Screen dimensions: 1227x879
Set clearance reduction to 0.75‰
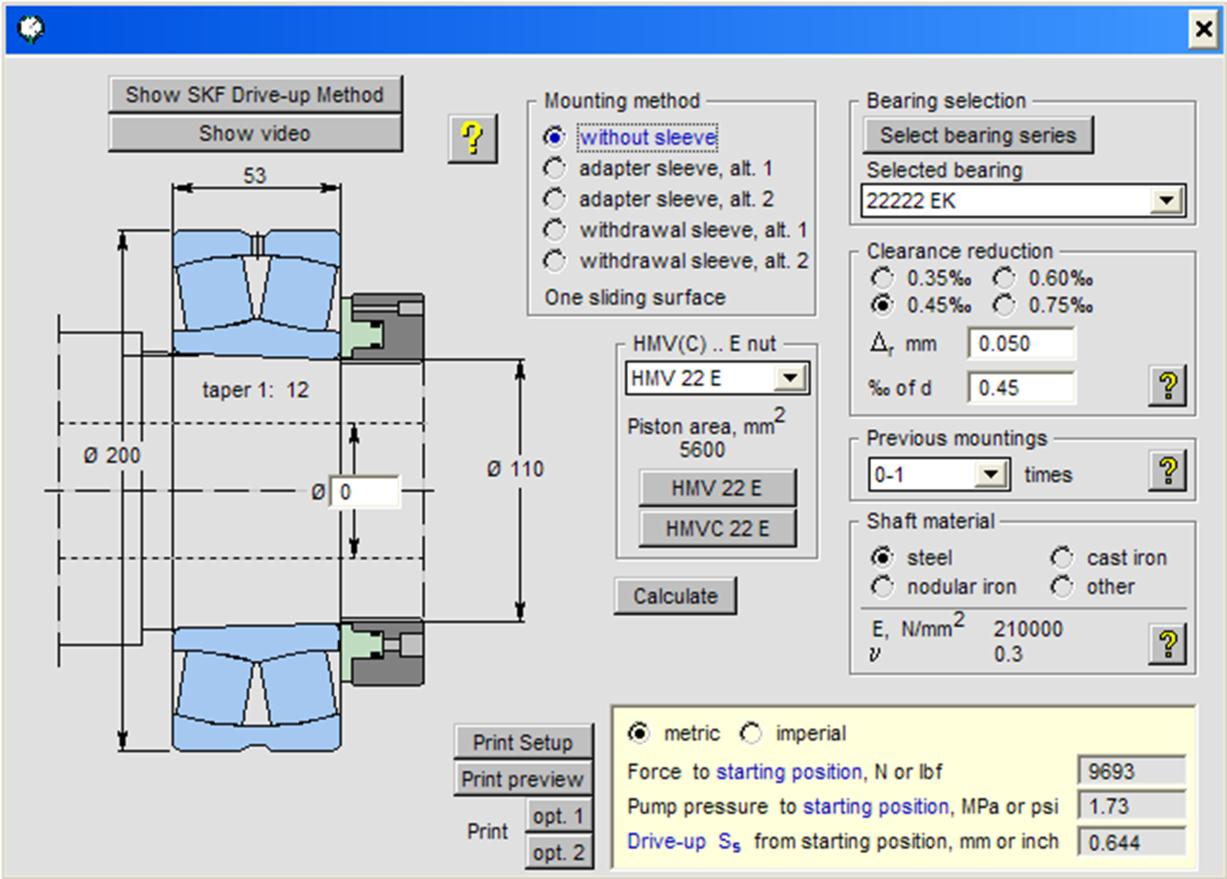point(1003,305)
